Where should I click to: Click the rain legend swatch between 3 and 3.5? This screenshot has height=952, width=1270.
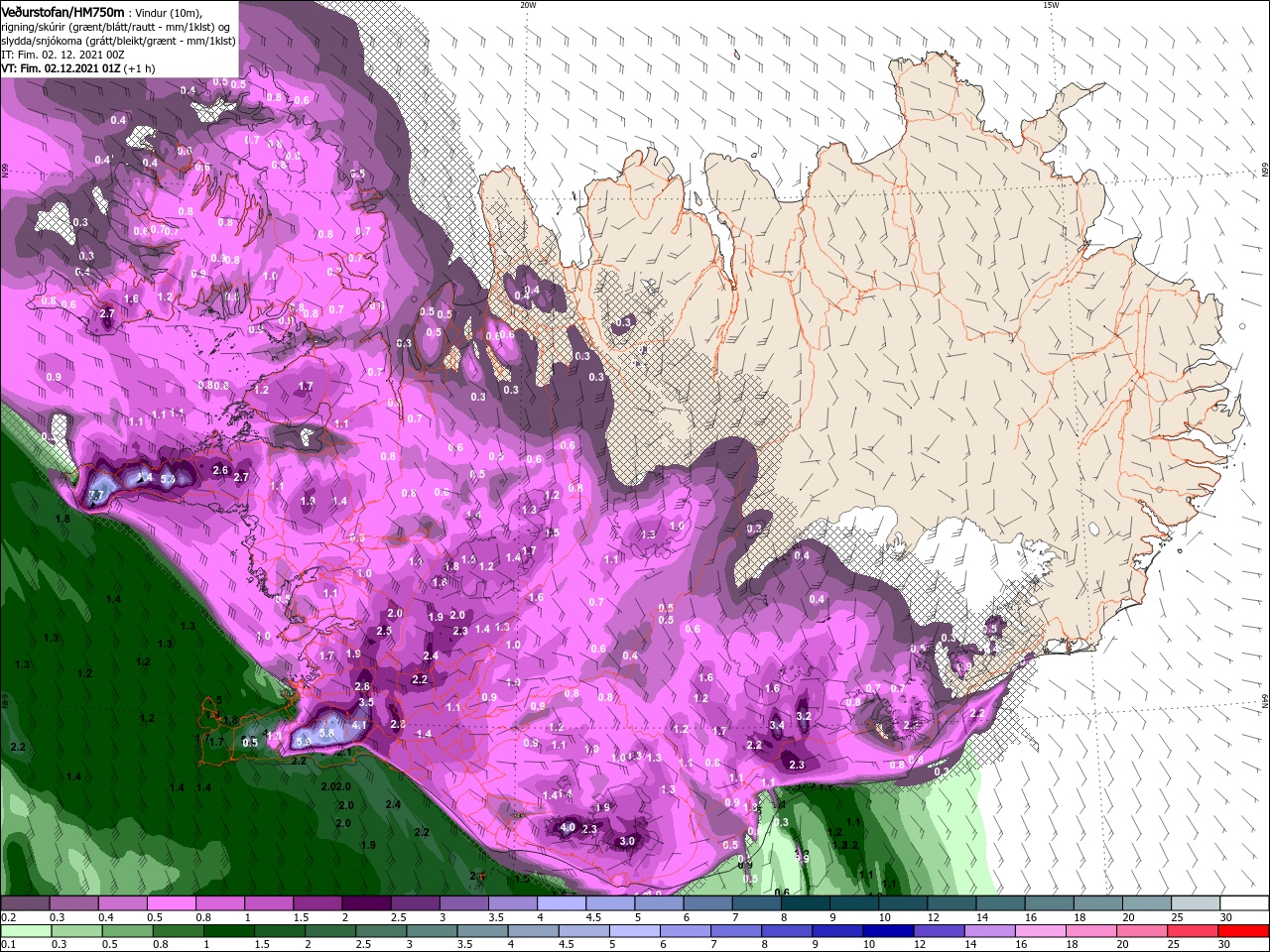432,931
